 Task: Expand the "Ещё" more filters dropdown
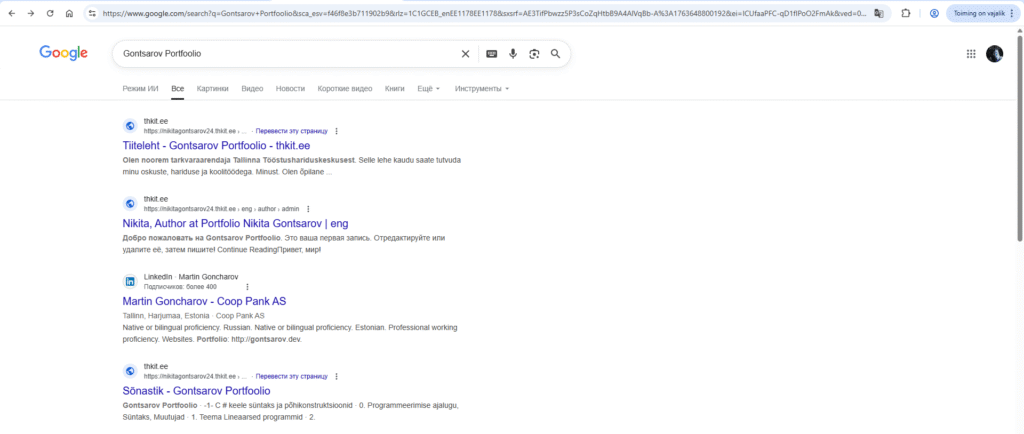tap(427, 89)
